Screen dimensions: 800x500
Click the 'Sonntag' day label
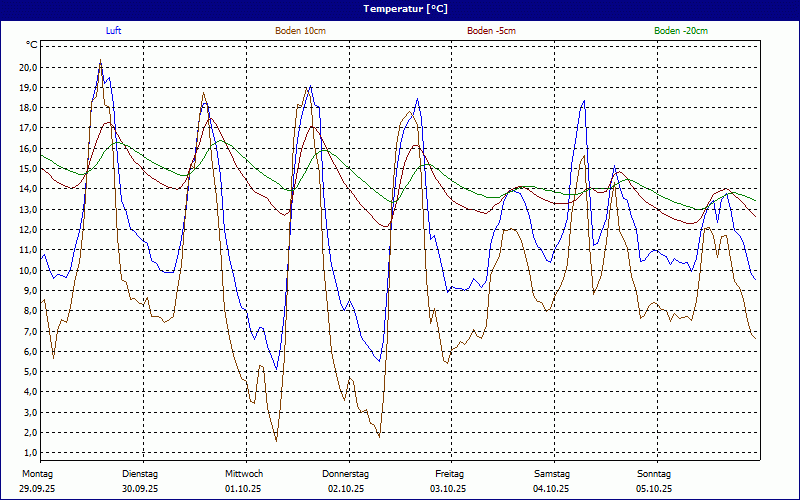(654, 474)
